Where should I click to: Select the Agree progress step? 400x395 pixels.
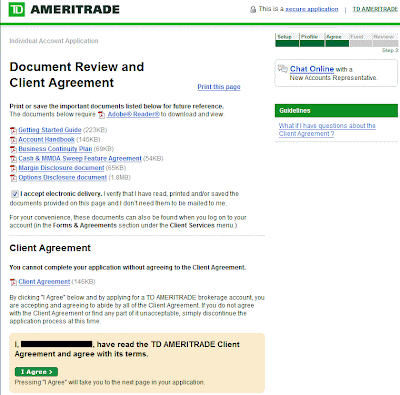click(337, 40)
